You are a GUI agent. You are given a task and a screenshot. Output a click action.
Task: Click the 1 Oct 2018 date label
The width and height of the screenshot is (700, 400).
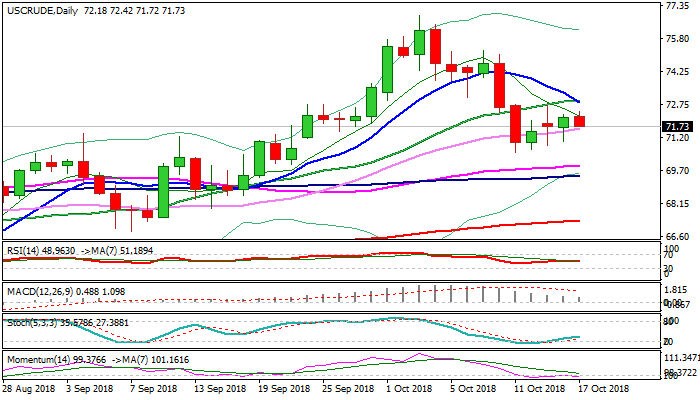410,389
